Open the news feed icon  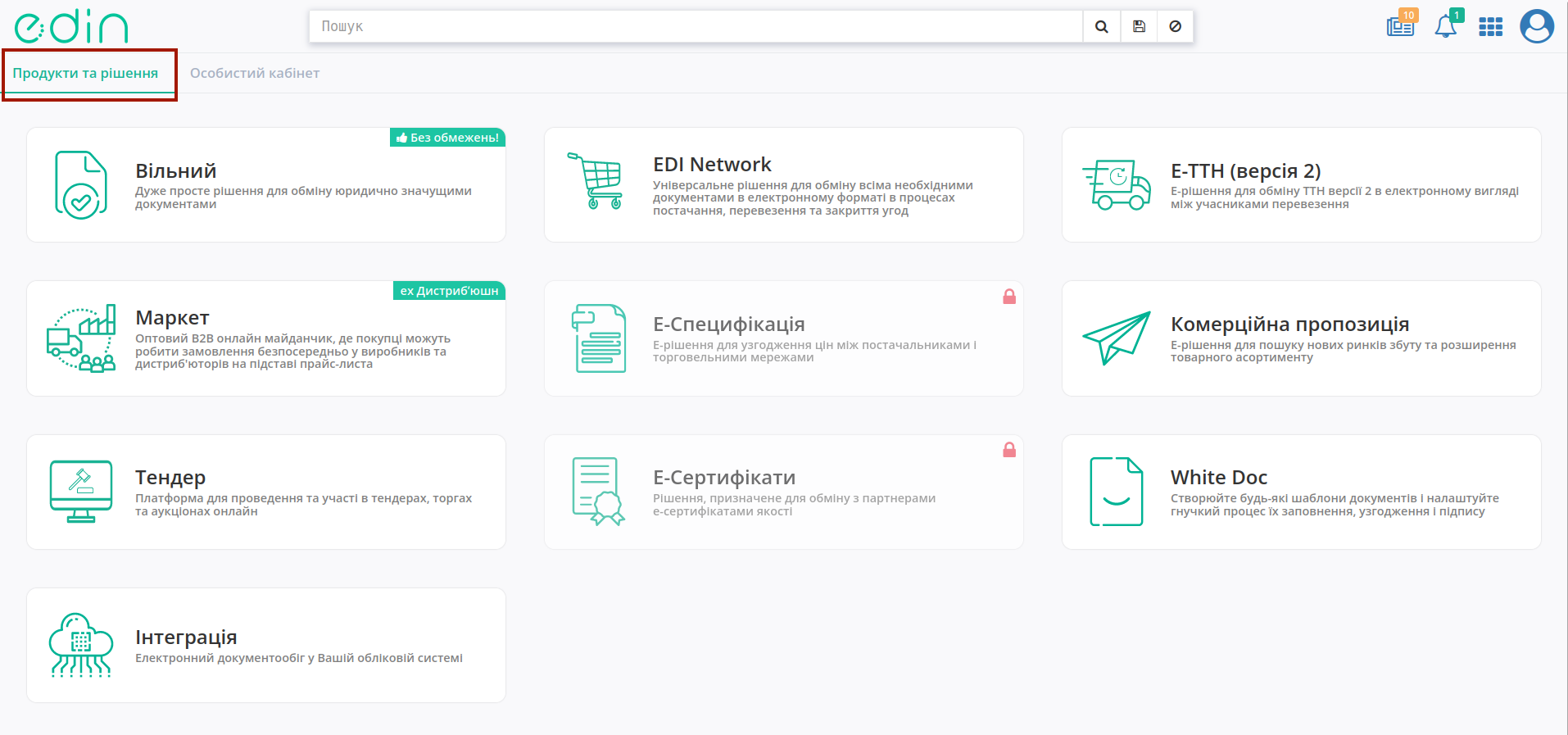(1401, 26)
